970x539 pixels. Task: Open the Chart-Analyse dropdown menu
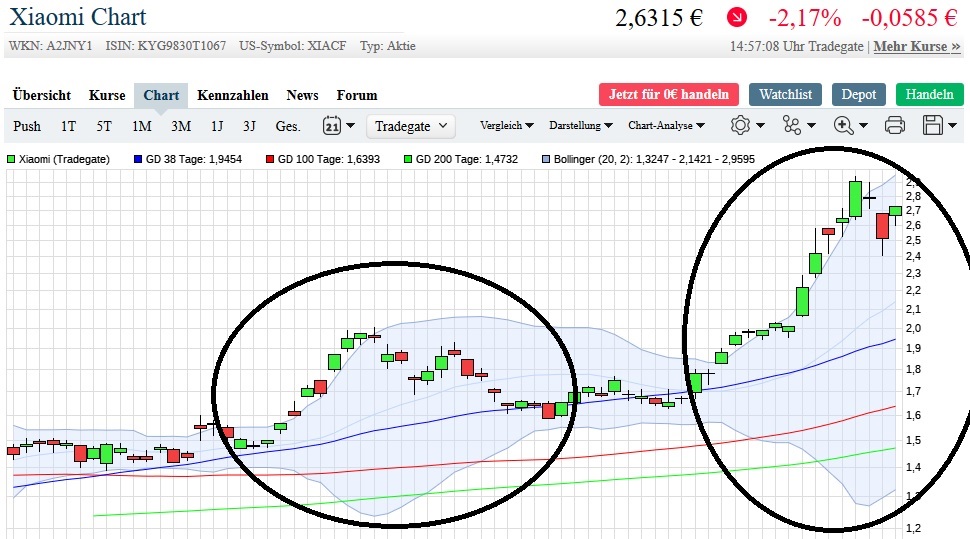[666, 126]
